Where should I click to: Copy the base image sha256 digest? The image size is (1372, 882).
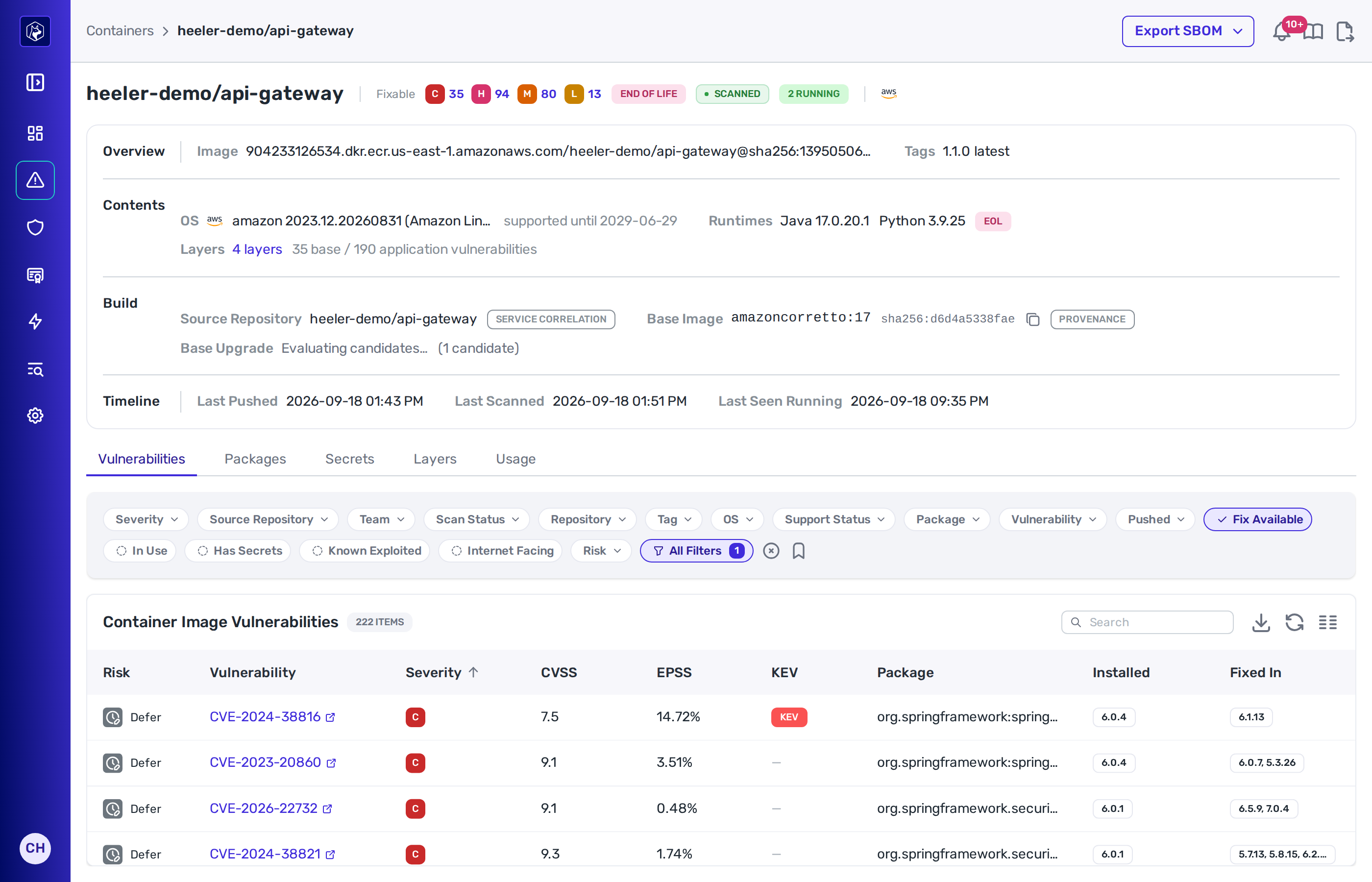1032,319
